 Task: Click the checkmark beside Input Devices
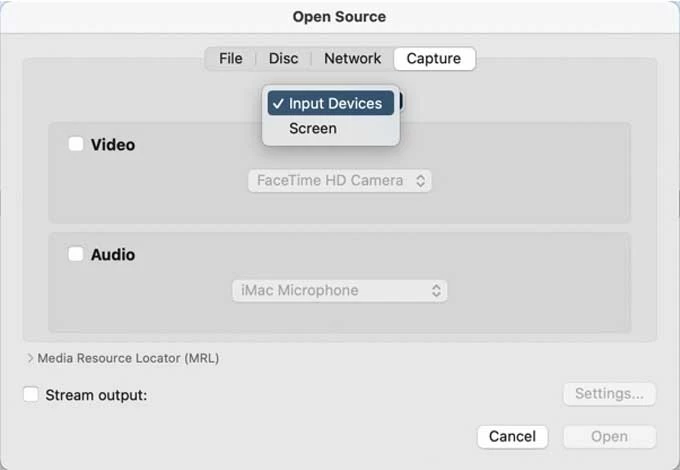click(x=277, y=104)
